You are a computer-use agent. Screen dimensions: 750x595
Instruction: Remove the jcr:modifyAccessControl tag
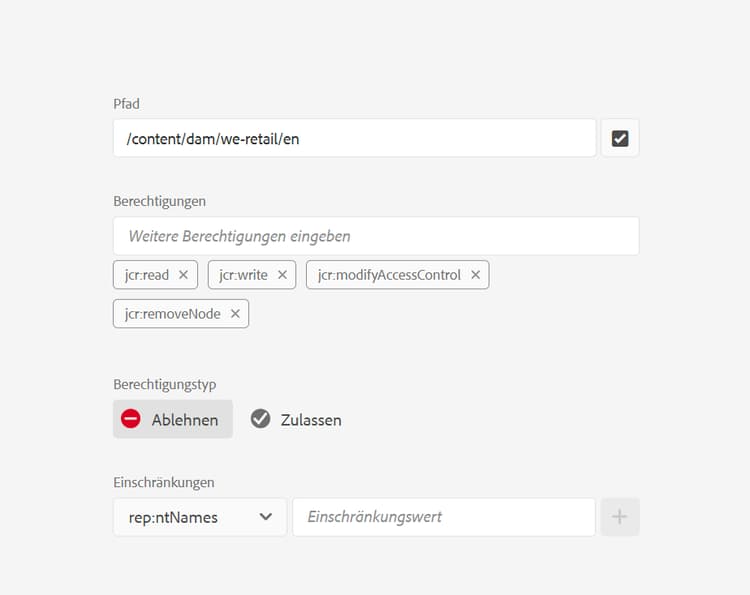click(x=475, y=275)
